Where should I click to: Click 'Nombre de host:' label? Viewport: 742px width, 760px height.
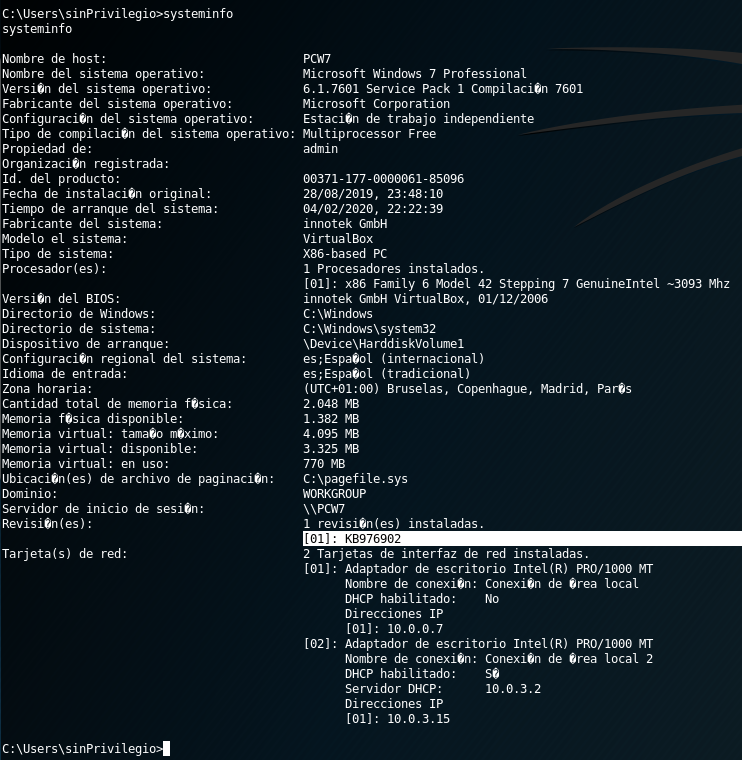(54, 59)
